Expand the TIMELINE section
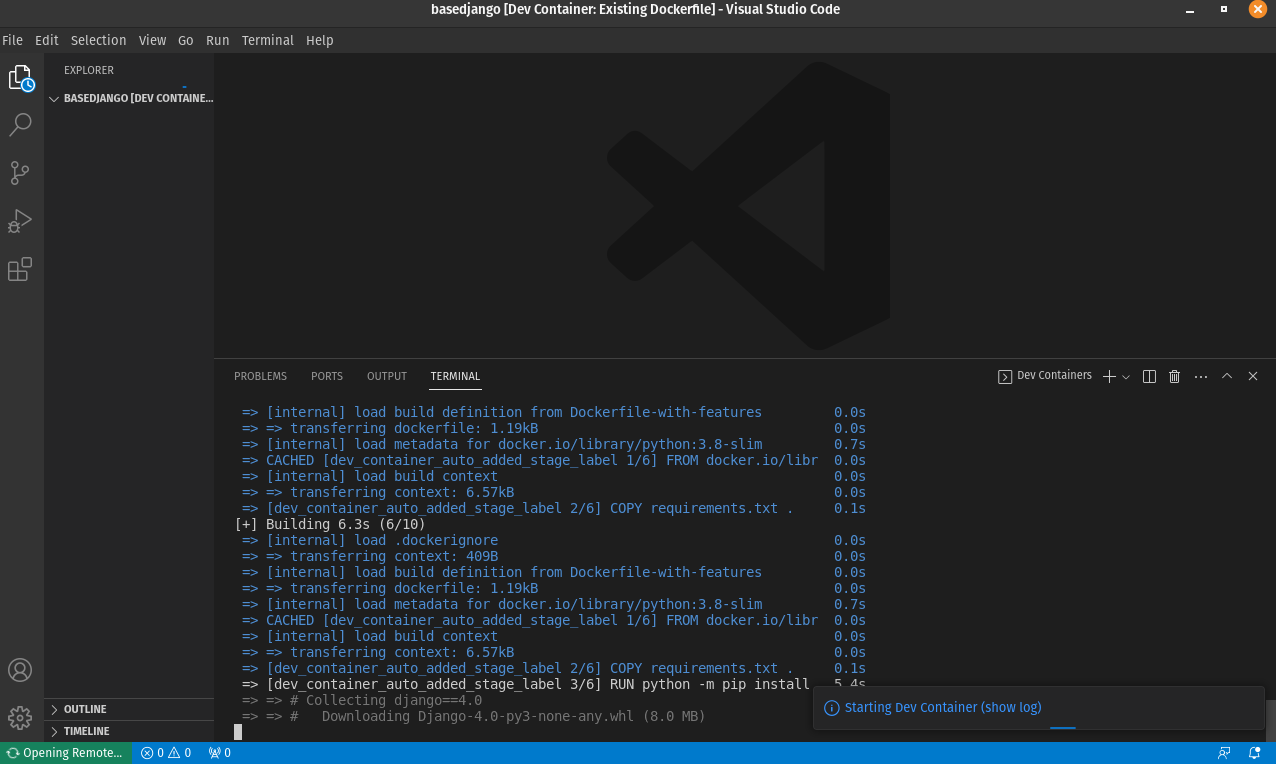This screenshot has height=764, width=1276. pyautogui.click(x=129, y=731)
